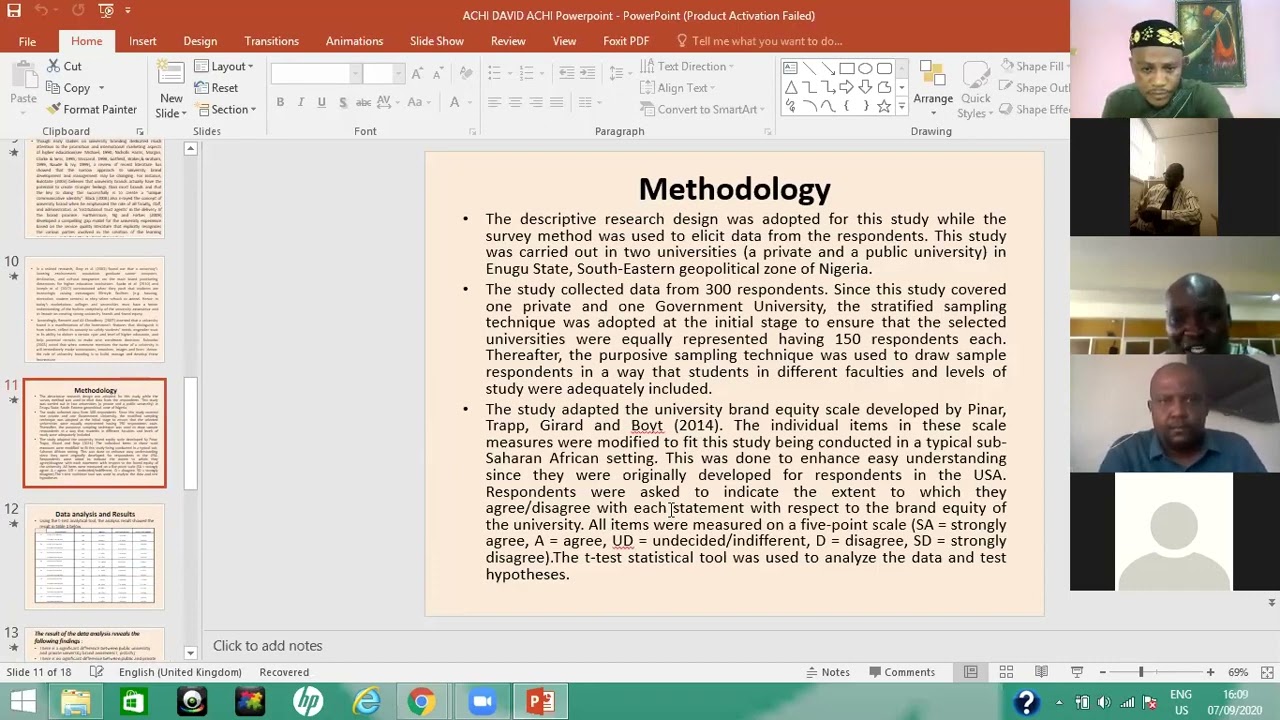Switch to the Design tab
The height and width of the screenshot is (720, 1280).
200,41
